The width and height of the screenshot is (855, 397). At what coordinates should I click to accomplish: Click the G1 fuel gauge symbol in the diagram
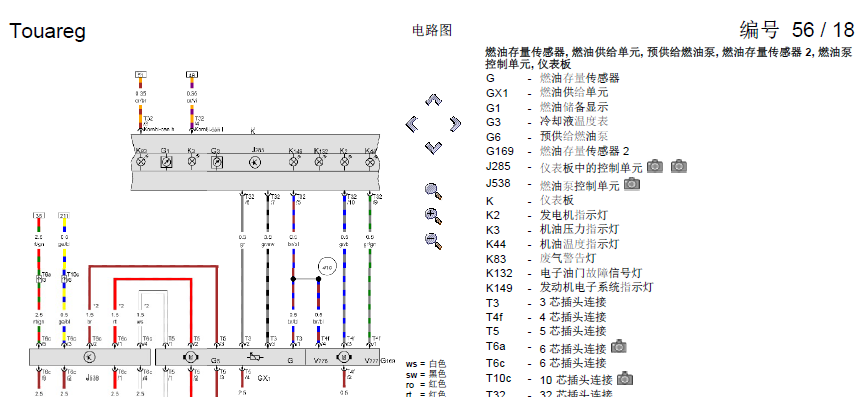tap(166, 162)
